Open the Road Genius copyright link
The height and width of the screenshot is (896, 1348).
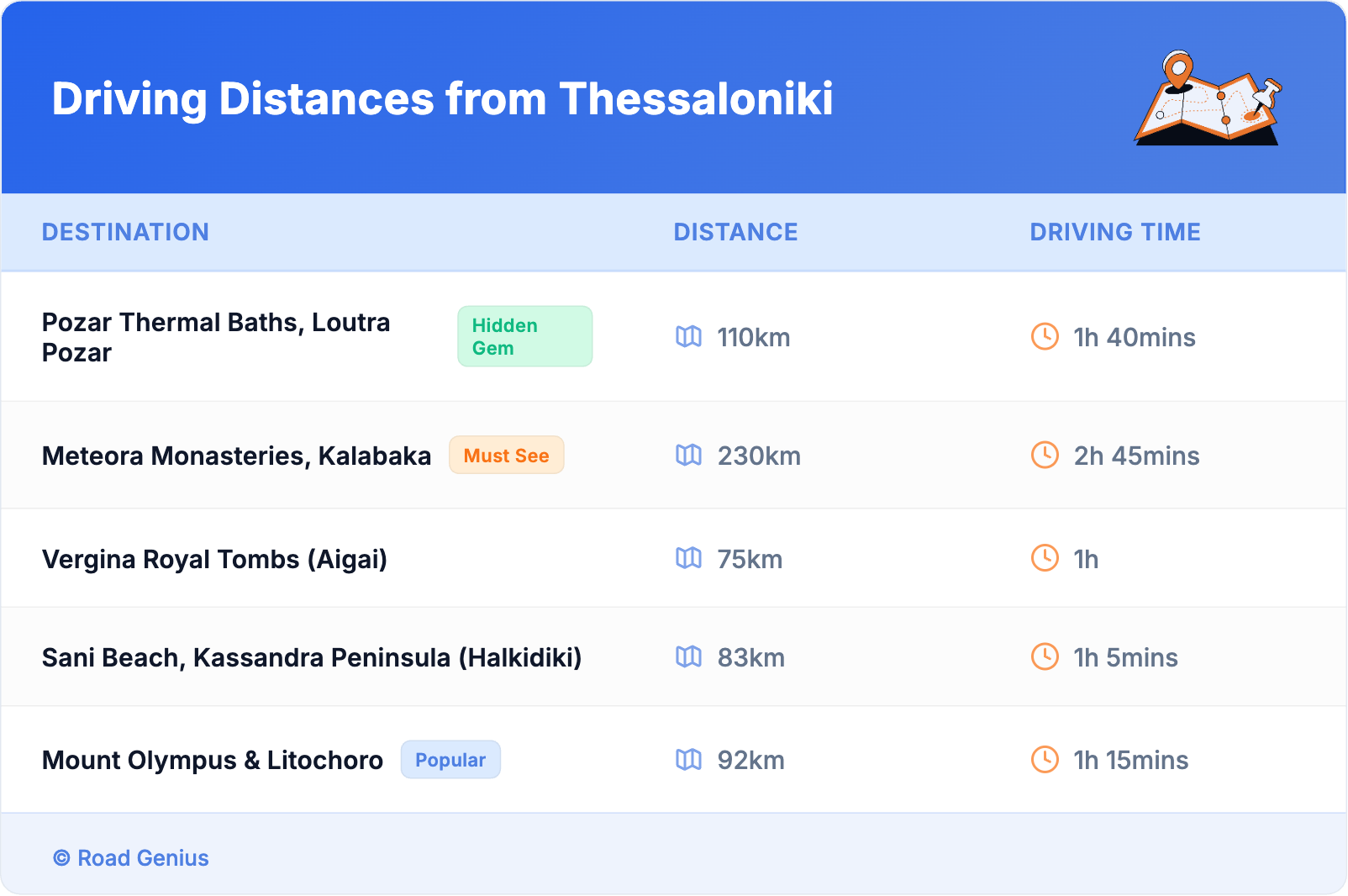pyautogui.click(x=131, y=858)
